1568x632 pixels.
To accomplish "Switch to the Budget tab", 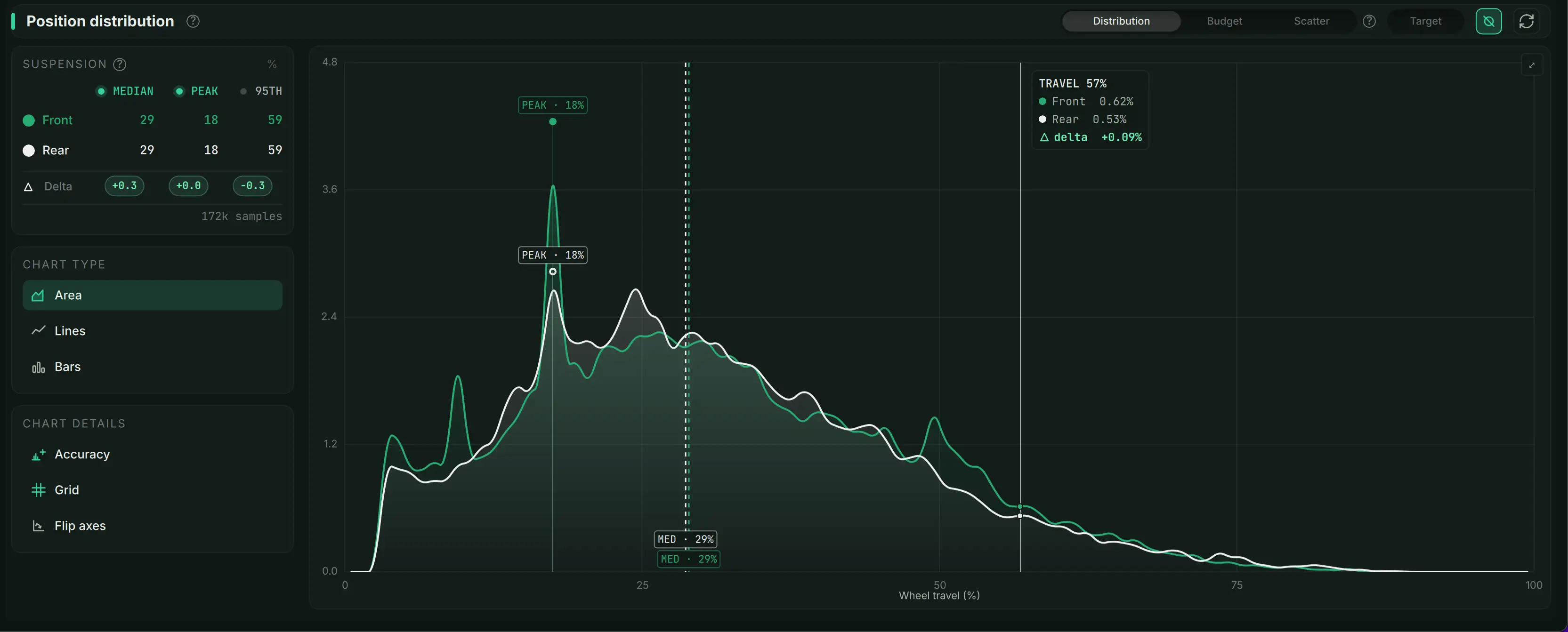I will point(1224,21).
